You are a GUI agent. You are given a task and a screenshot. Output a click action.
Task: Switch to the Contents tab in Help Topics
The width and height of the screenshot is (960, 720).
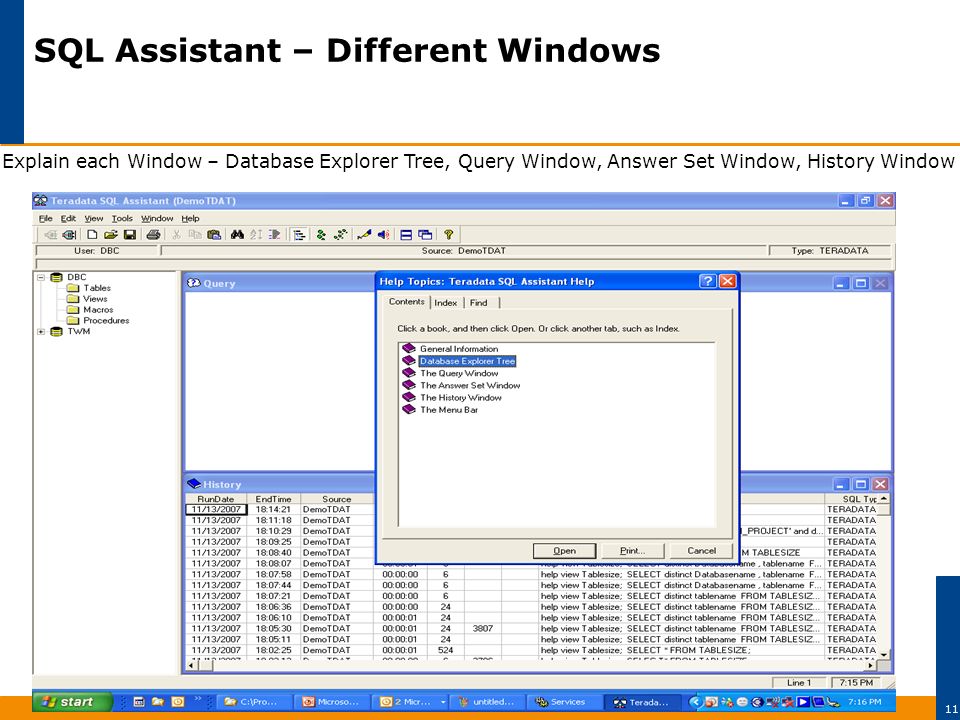(x=407, y=302)
